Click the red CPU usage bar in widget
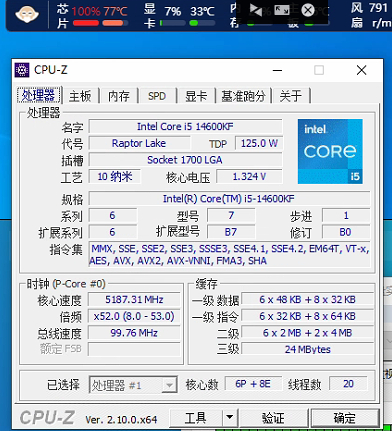Image resolution: width=392 pixels, height=431 pixels. [86, 23]
